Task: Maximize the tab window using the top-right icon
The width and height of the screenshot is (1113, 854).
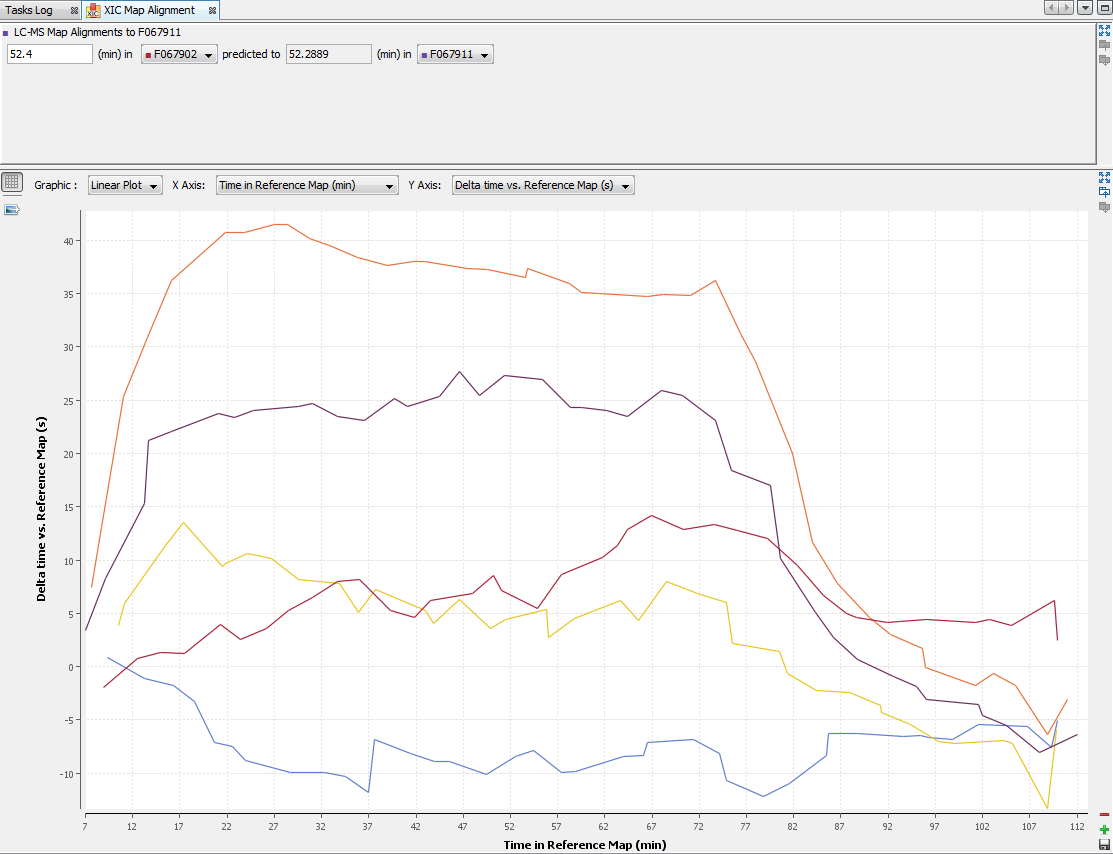Action: (x=1103, y=8)
